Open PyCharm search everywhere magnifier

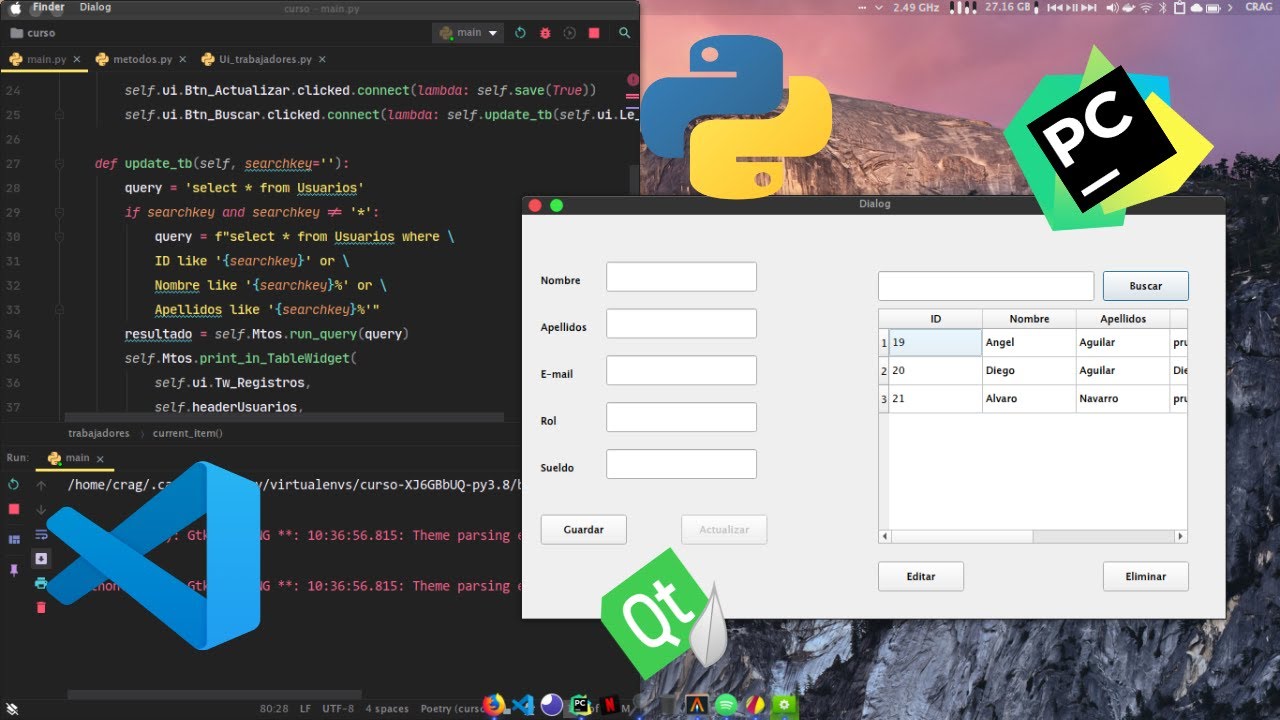[x=624, y=33]
